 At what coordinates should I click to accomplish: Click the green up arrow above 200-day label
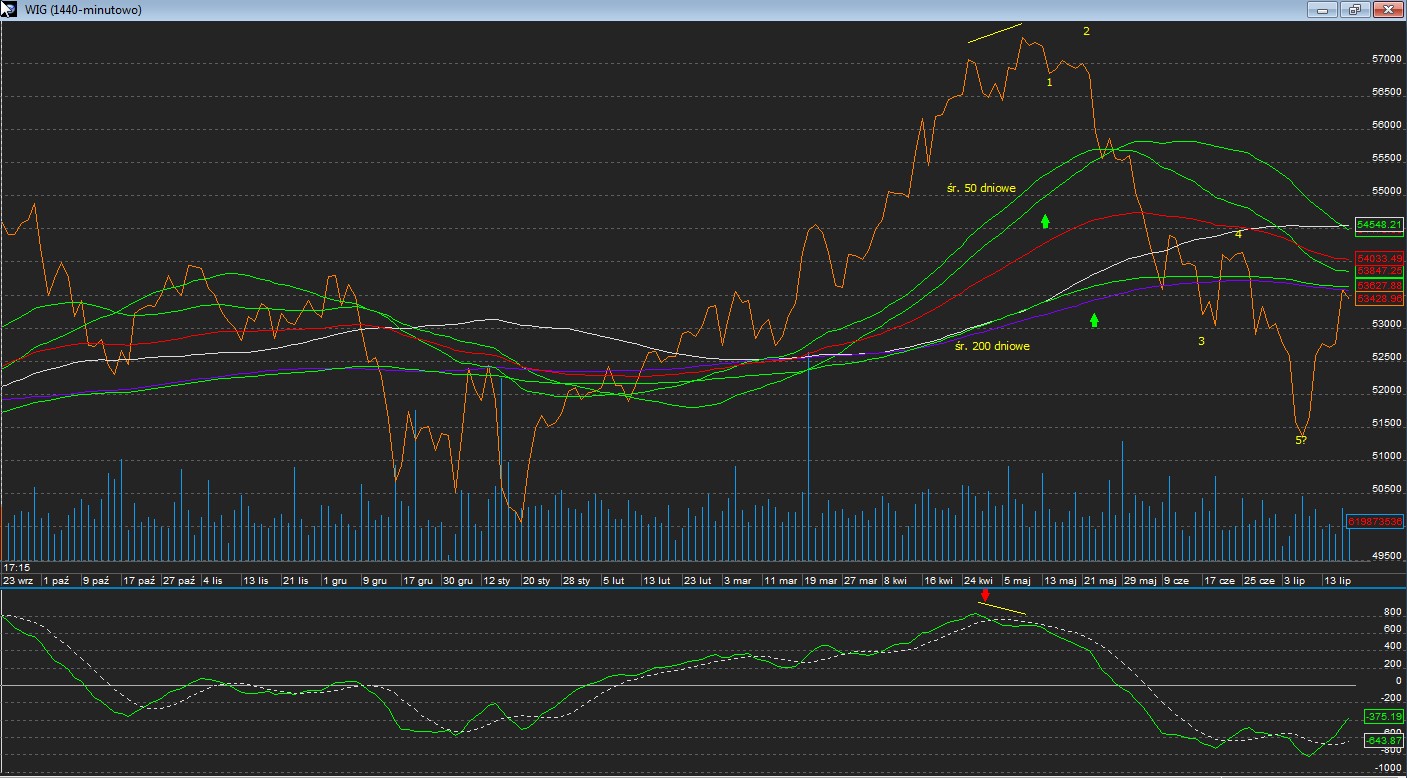pyautogui.click(x=1094, y=320)
